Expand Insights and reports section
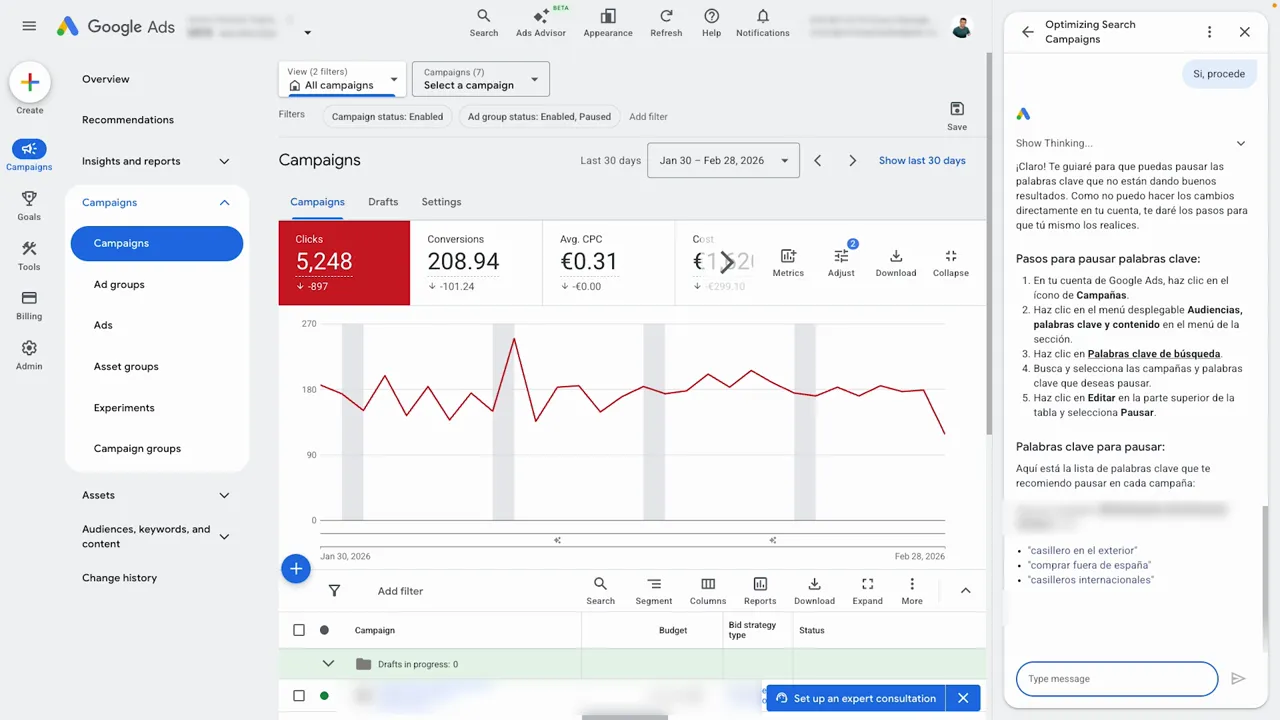1280x720 pixels. [224, 161]
